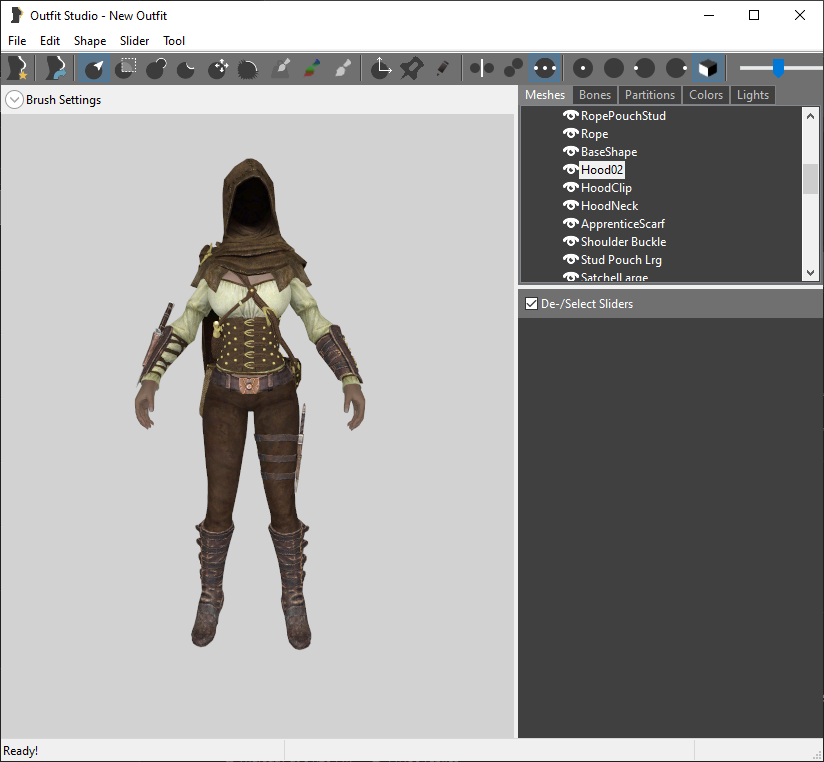The height and width of the screenshot is (762, 824).
Task: Click the plain sphere view icon
Action: (x=614, y=68)
